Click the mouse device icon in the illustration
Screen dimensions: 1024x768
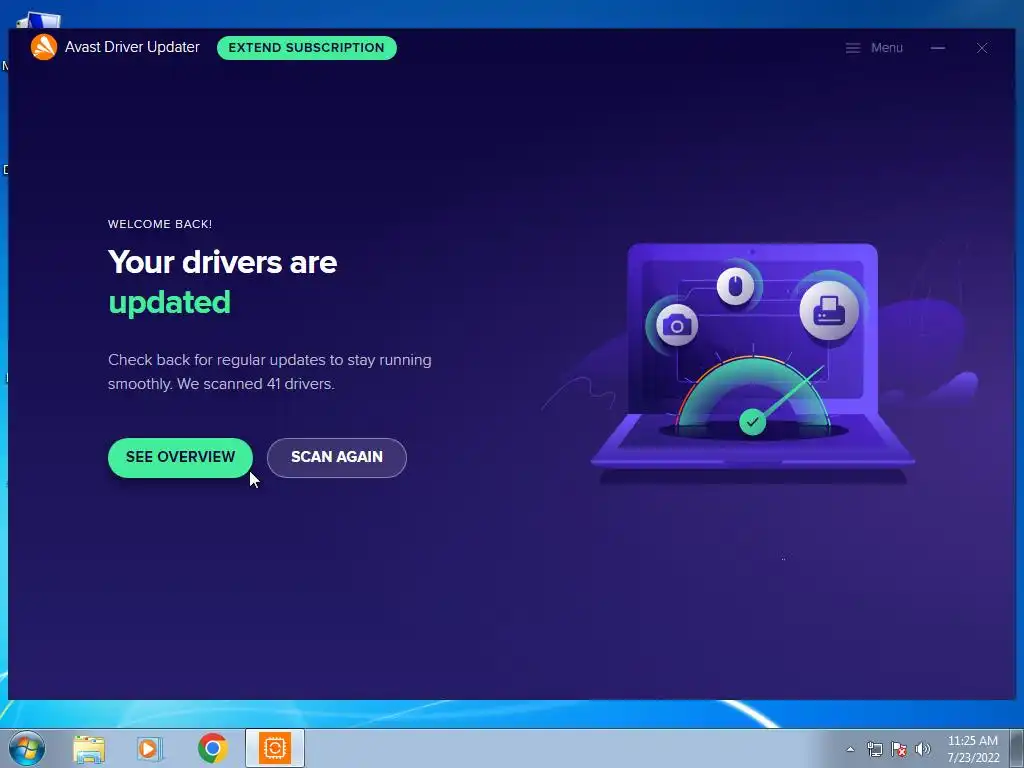(735, 286)
